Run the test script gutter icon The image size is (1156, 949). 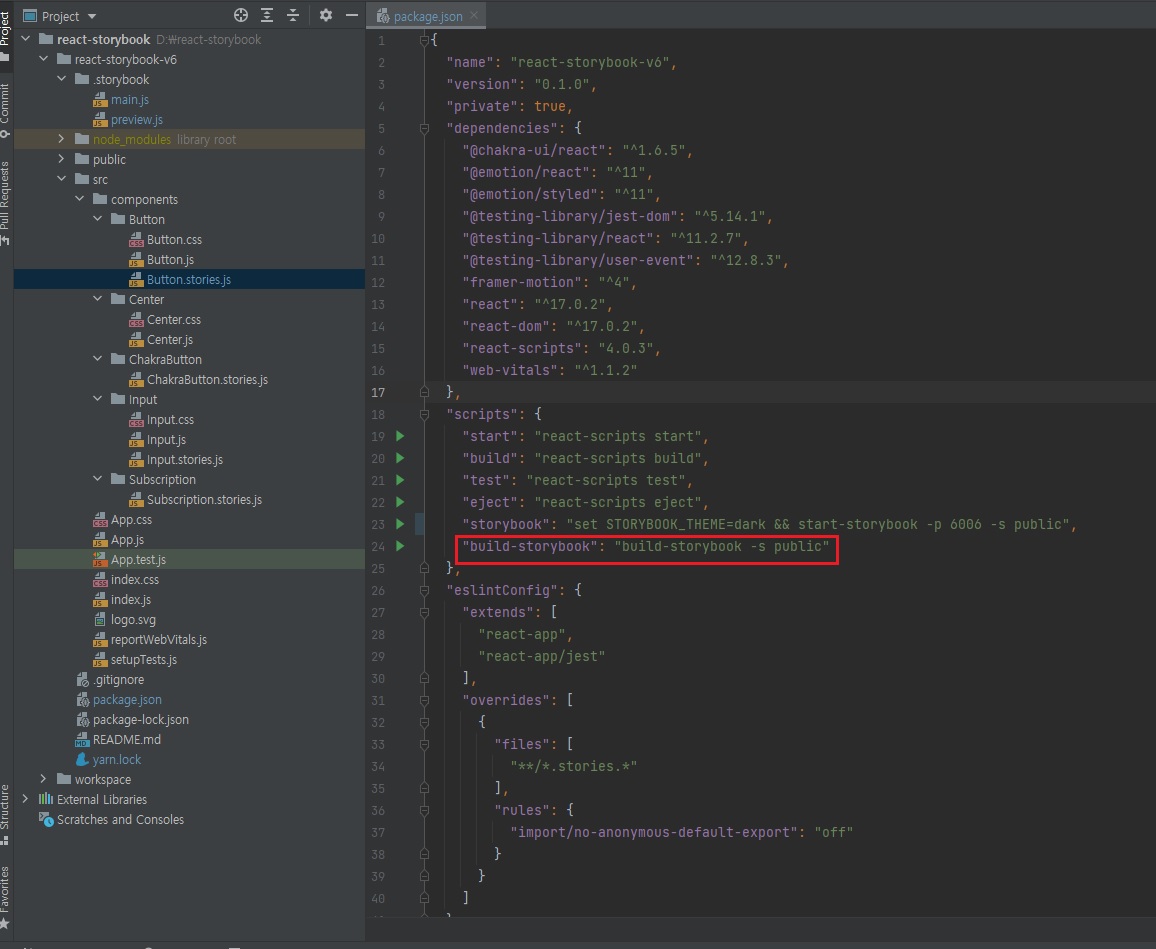[400, 480]
